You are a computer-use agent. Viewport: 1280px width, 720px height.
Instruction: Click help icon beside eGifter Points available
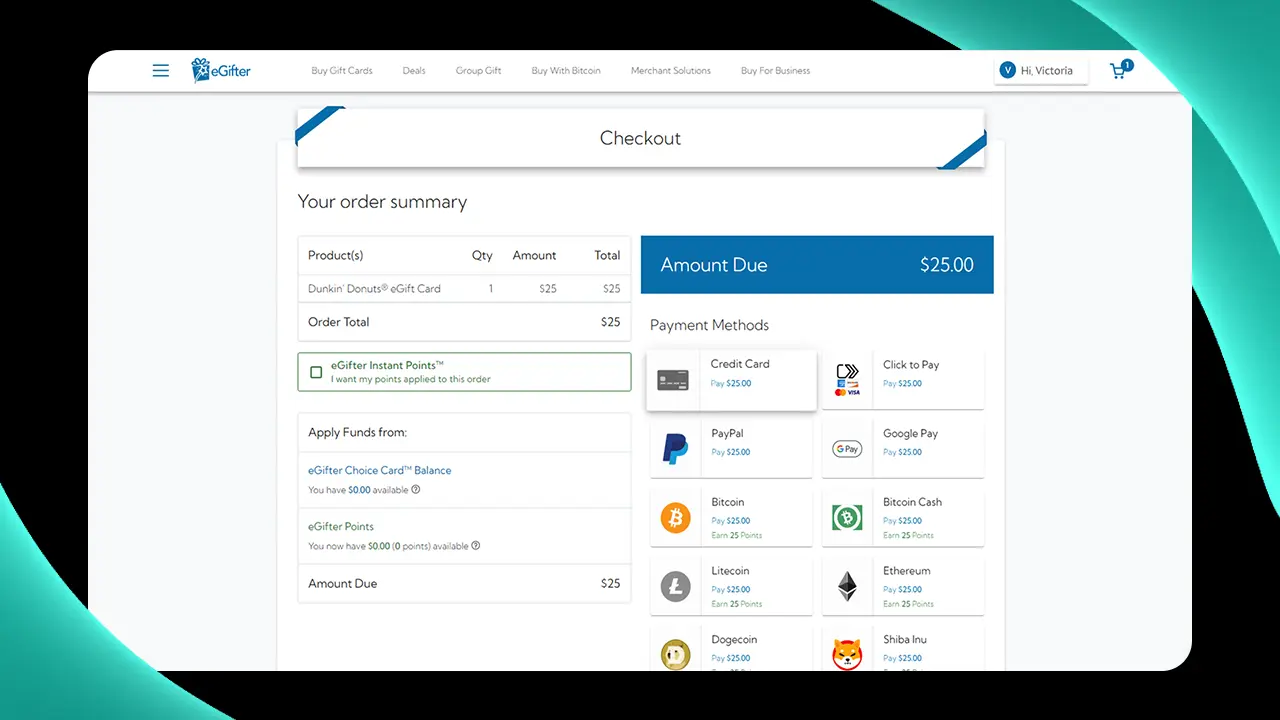(476, 546)
